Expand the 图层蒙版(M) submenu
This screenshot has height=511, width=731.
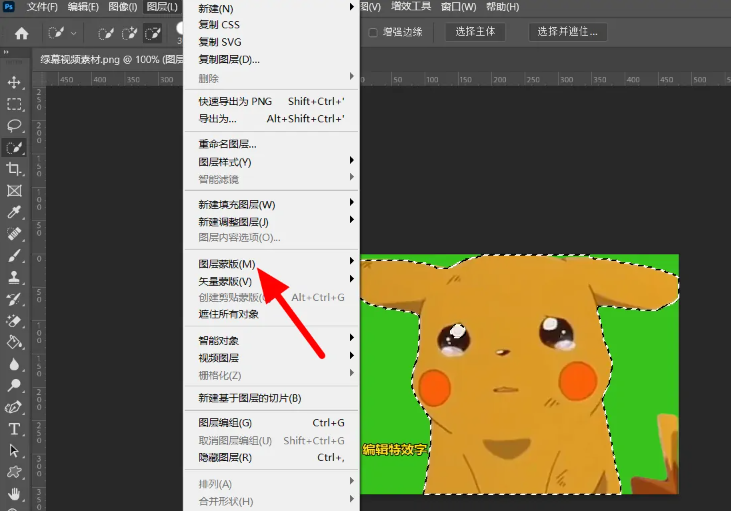(227, 264)
